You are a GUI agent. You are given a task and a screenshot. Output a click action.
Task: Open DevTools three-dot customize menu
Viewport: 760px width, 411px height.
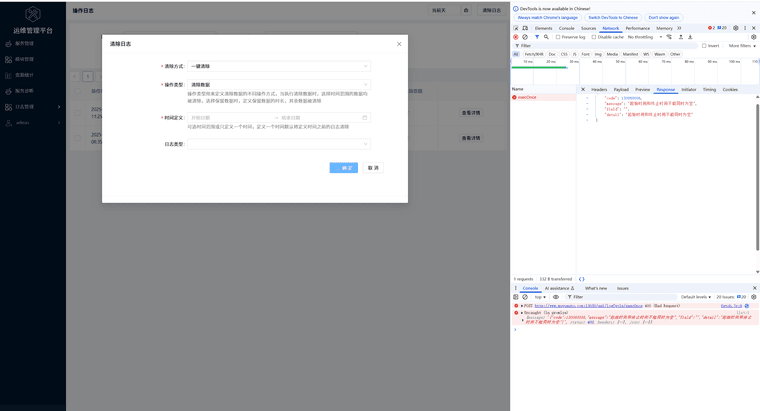745,28
